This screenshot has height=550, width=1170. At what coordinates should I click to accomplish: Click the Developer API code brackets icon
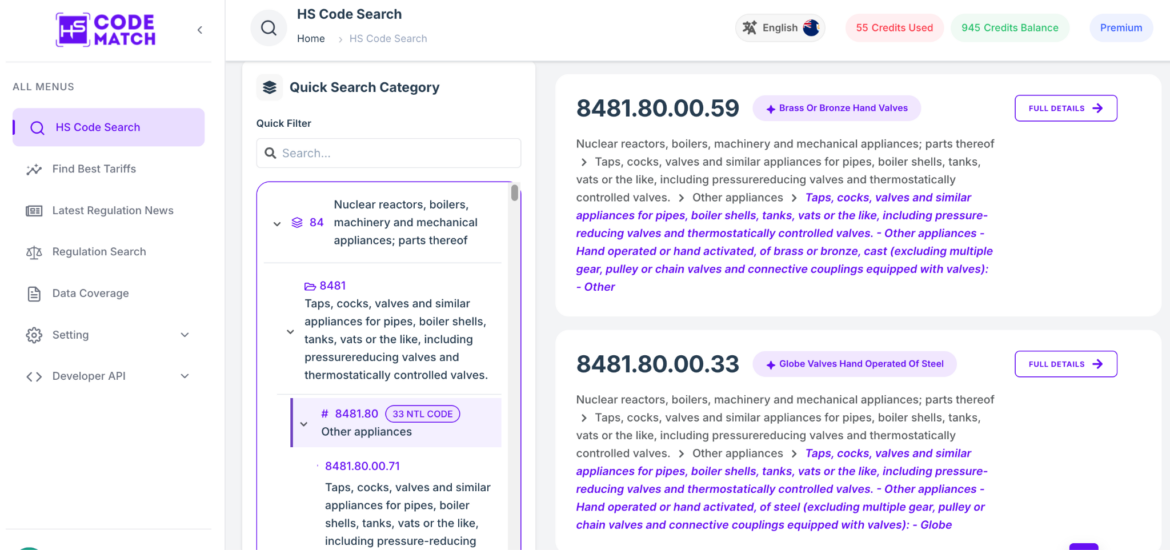pos(34,377)
